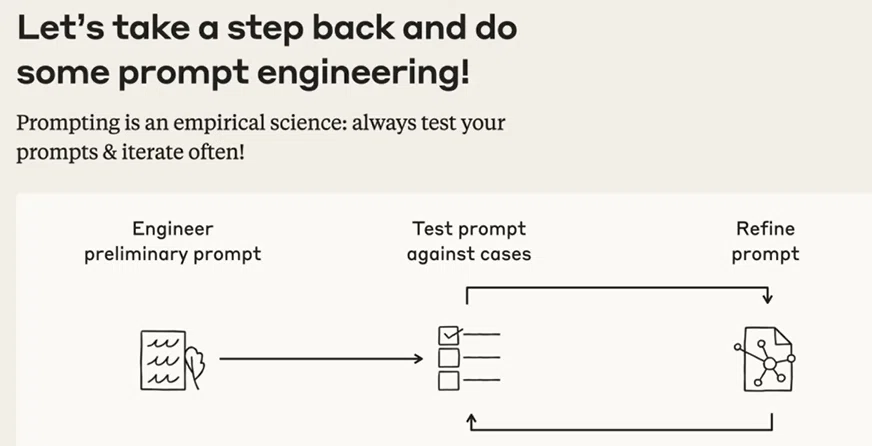Click the 'iterate often!' text

180,152
